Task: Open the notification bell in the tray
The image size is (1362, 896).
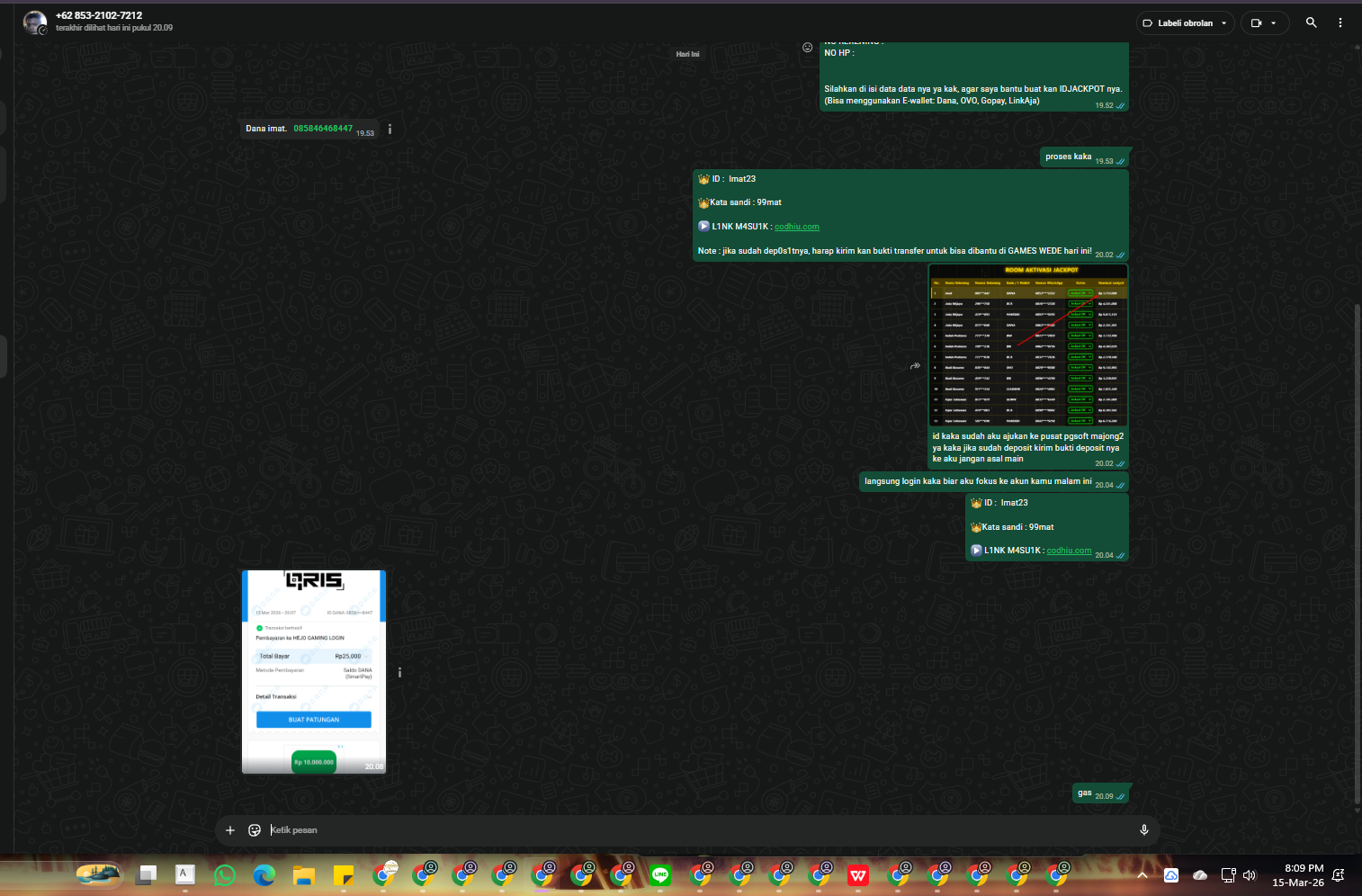Action: [1339, 874]
